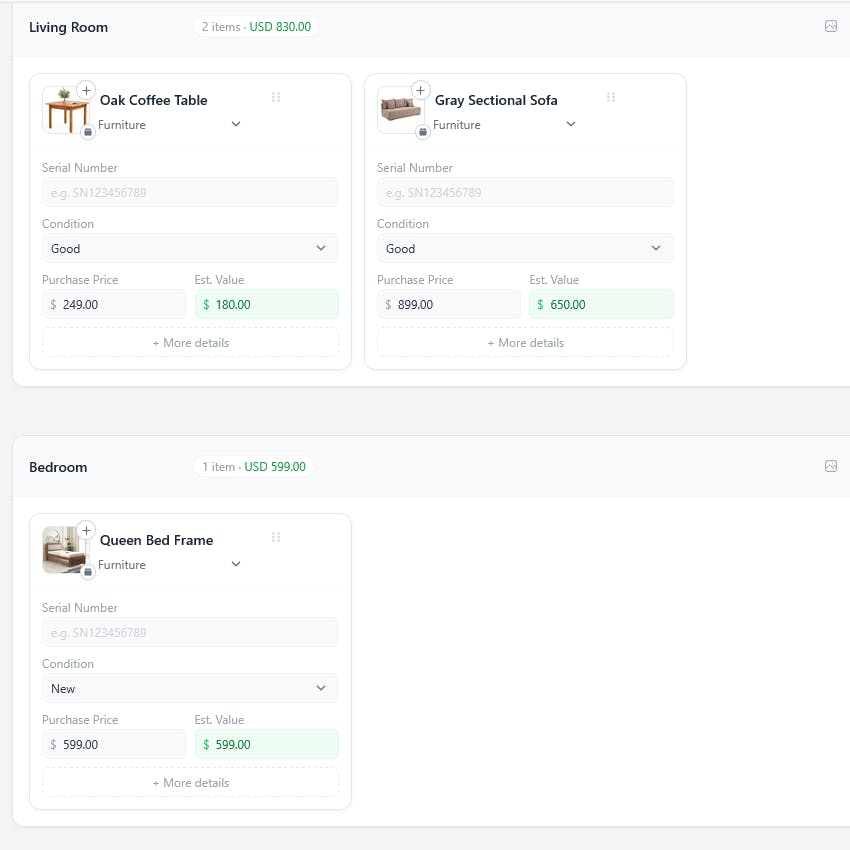850x850 pixels.
Task: Click Purchase Price field showing 899.00
Action: [449, 305]
